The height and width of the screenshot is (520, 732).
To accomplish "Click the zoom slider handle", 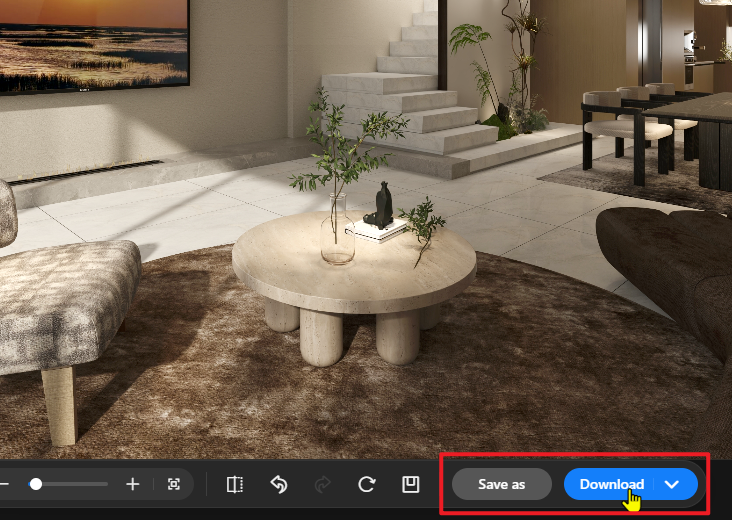I will coord(36,484).
